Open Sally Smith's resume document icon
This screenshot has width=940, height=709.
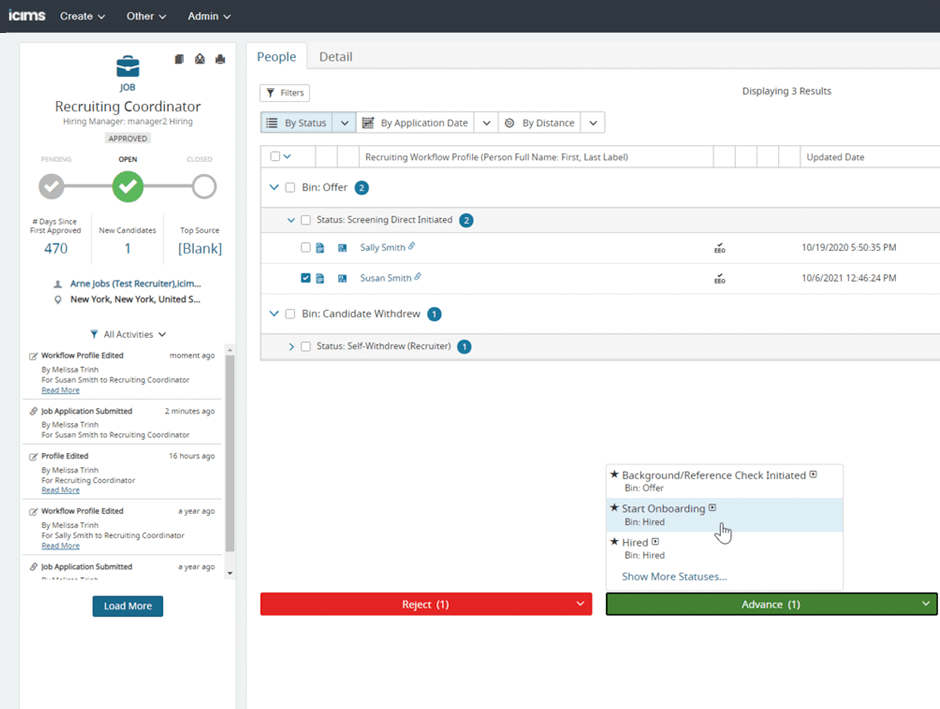pyautogui.click(x=320, y=248)
